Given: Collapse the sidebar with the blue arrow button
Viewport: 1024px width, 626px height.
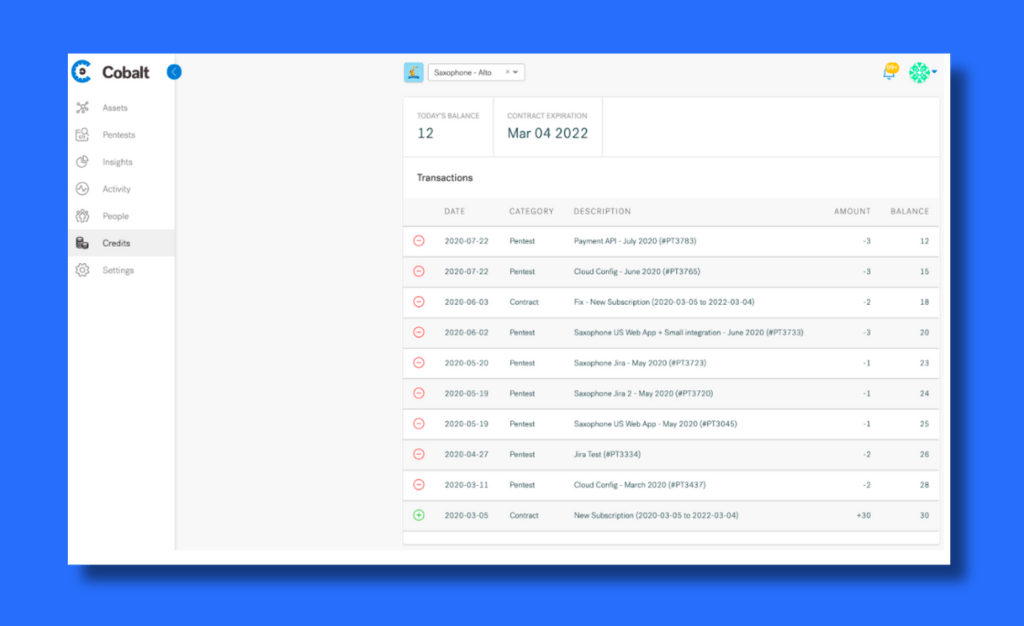Looking at the screenshot, I should [x=174, y=72].
